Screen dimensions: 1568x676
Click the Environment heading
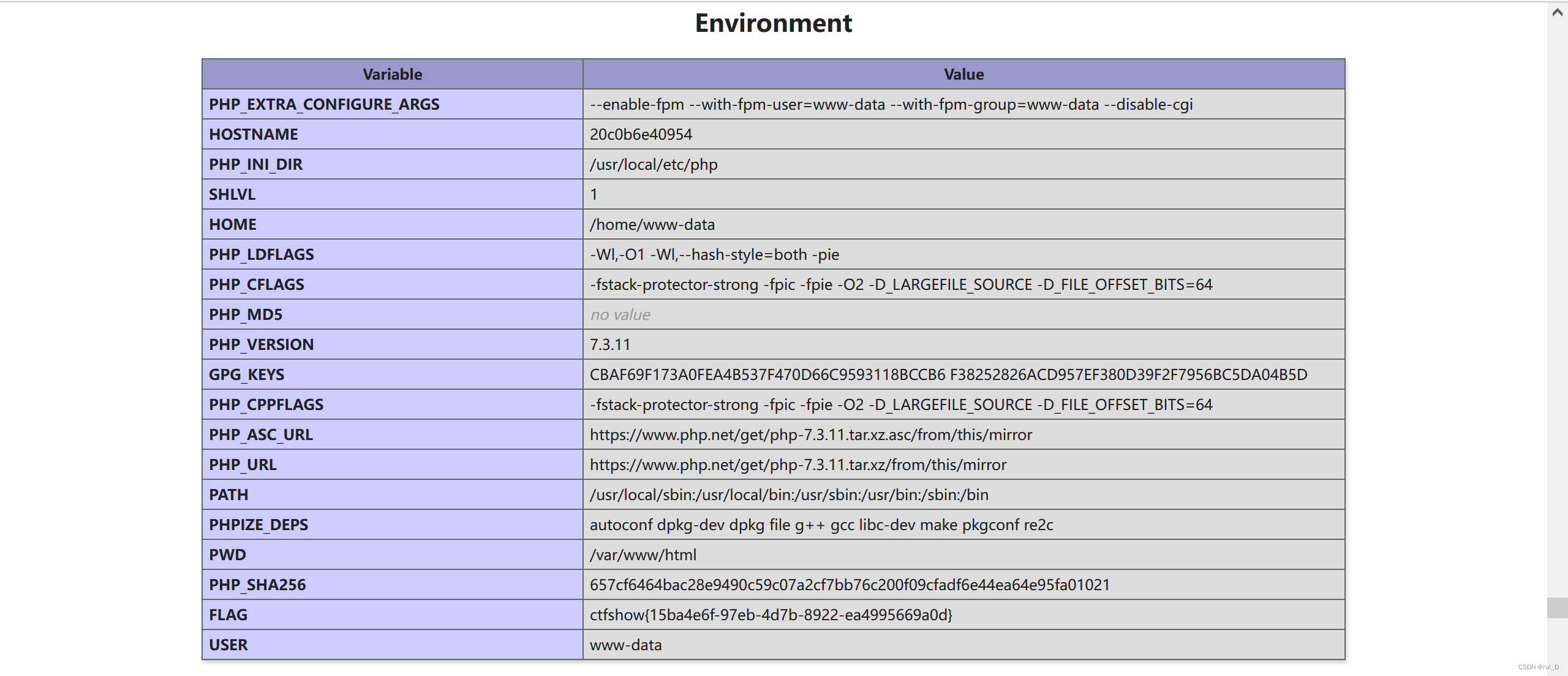(773, 23)
